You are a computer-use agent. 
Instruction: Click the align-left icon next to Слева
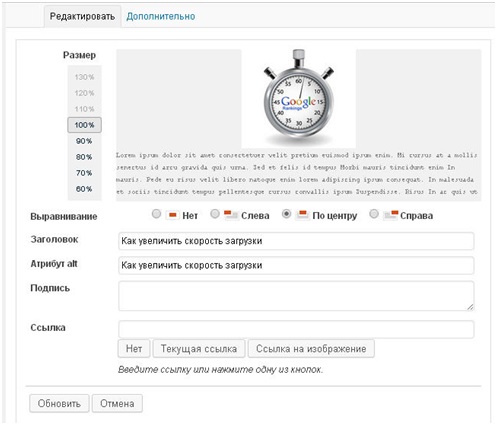click(231, 215)
